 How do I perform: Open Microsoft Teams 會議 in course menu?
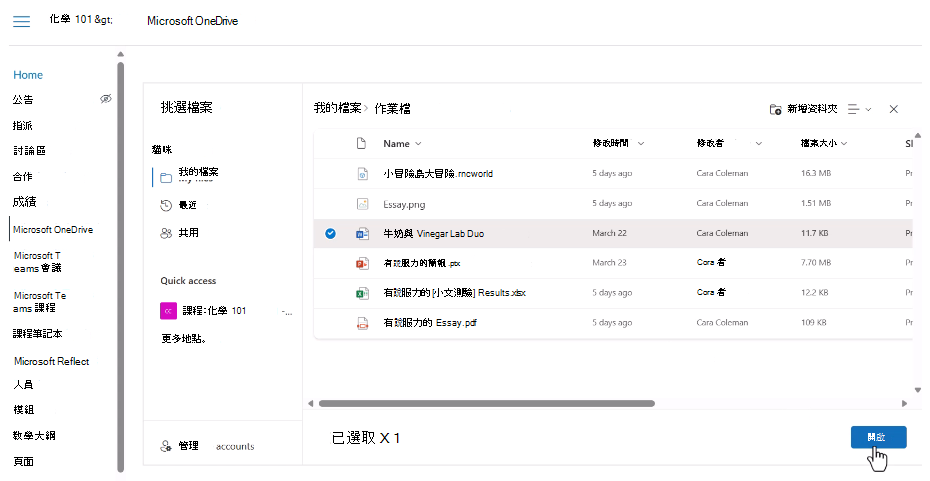(x=37, y=262)
